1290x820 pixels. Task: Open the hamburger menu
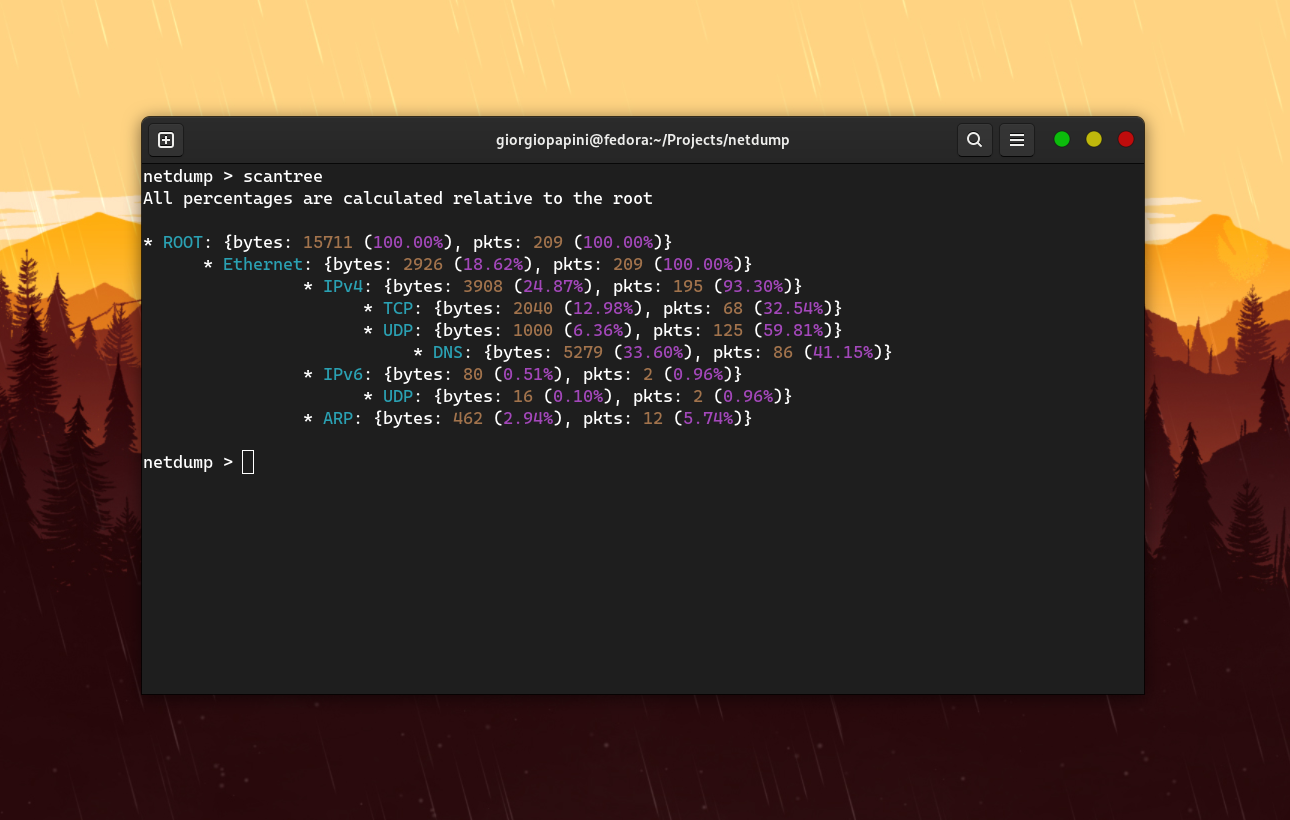[x=1017, y=140]
